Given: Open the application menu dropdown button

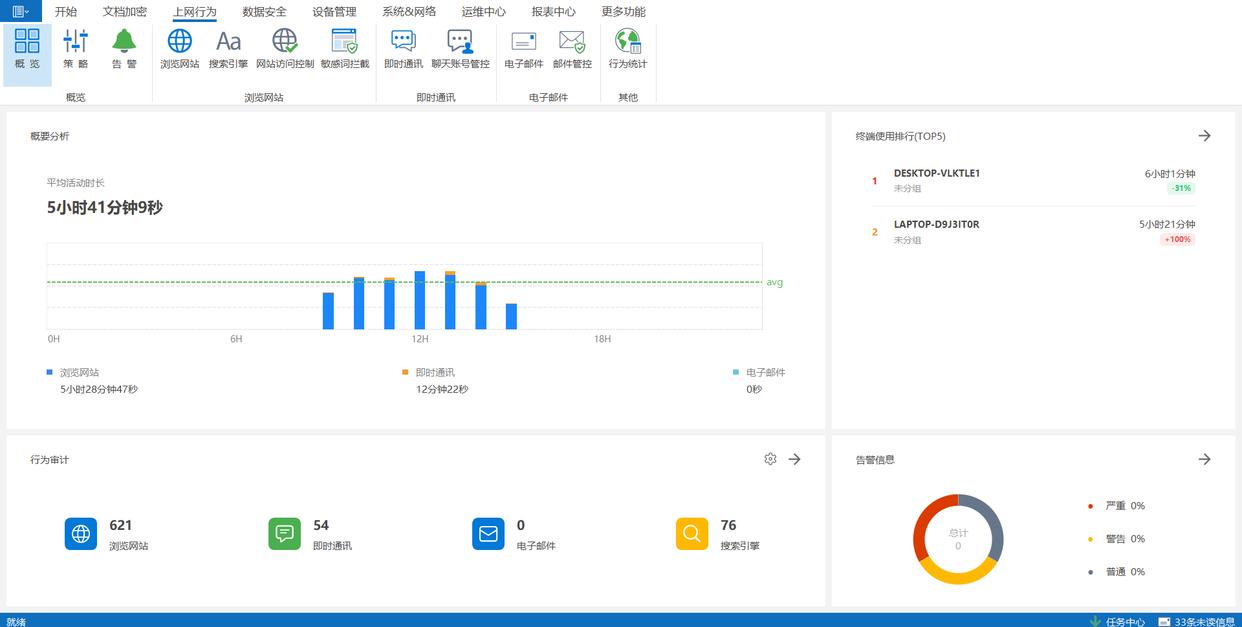Looking at the screenshot, I should [20, 11].
